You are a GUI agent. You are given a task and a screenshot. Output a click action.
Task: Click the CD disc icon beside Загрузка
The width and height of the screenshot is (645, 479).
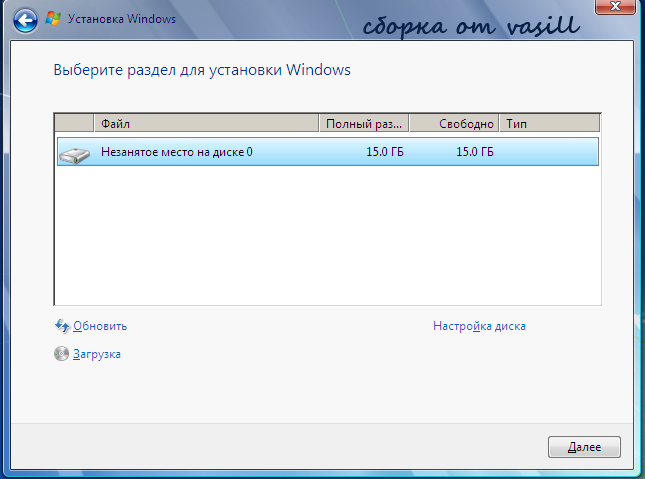coord(61,353)
